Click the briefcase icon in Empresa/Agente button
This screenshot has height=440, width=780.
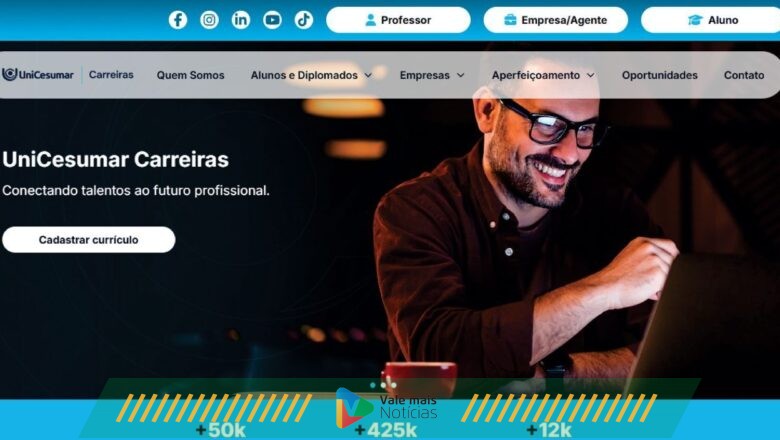[x=510, y=20]
